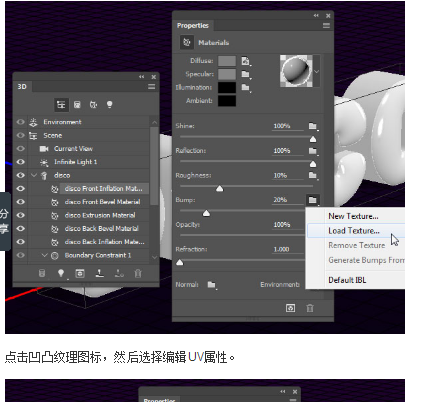Click the Normal texture folder icon
Viewport: 436px width, 402px height.
point(211,285)
